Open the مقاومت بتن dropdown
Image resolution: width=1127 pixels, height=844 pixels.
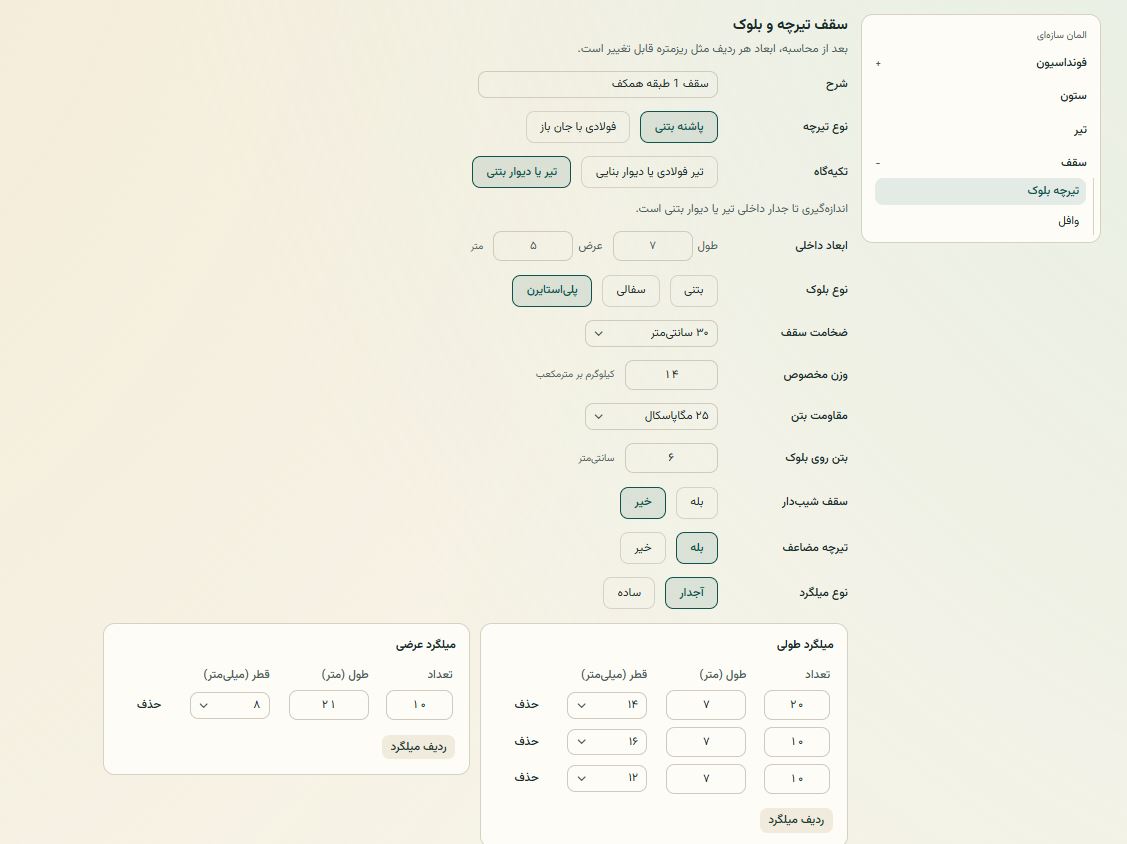click(x=651, y=416)
